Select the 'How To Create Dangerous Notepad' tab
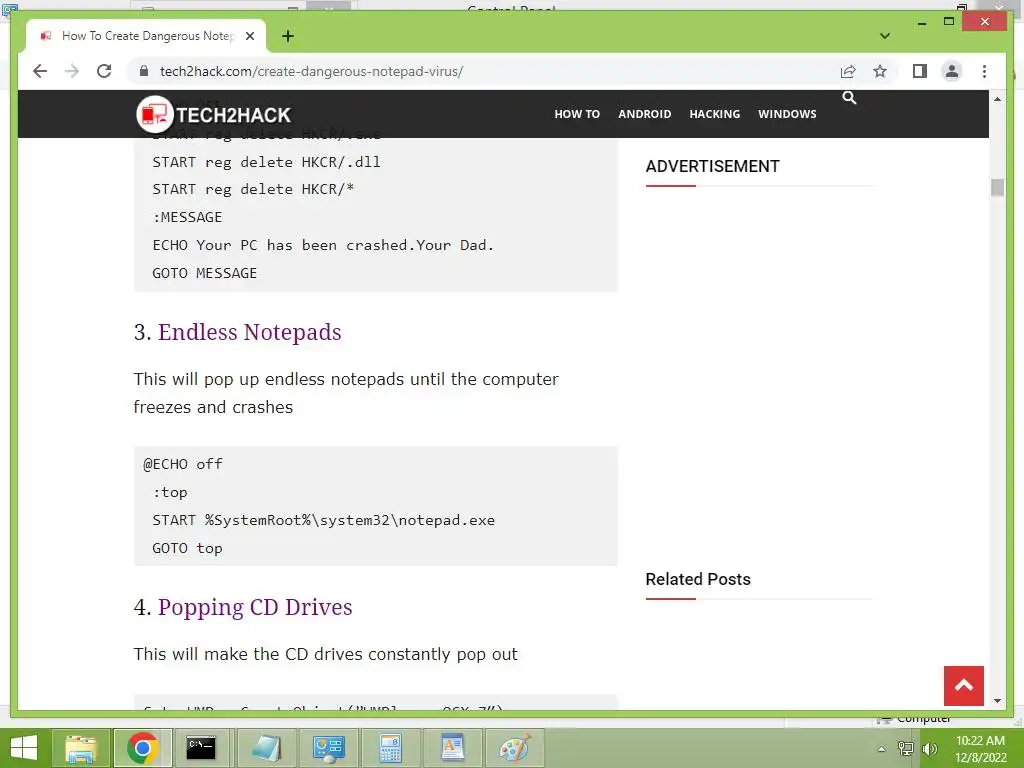 146,36
